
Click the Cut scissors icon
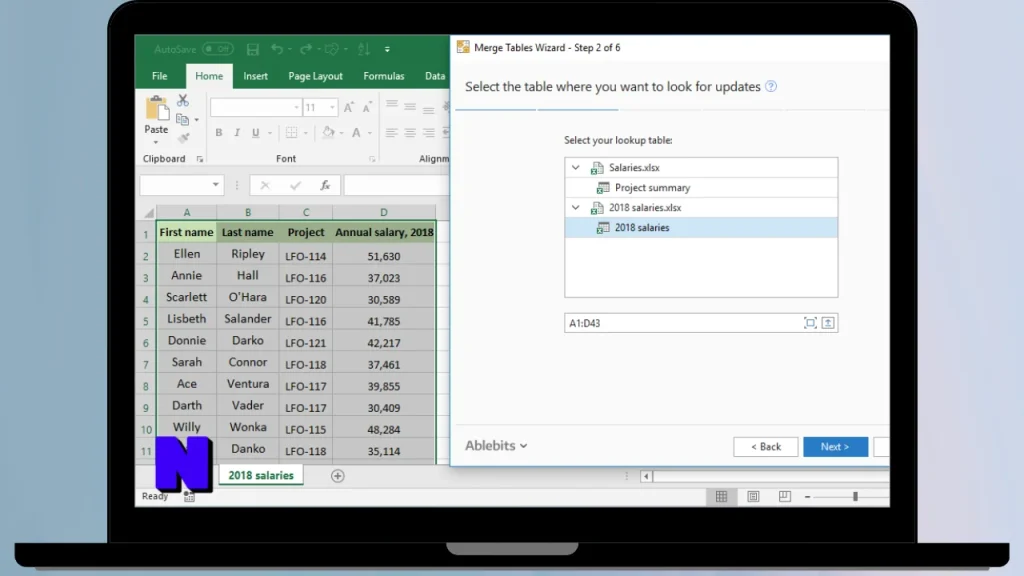[183, 101]
